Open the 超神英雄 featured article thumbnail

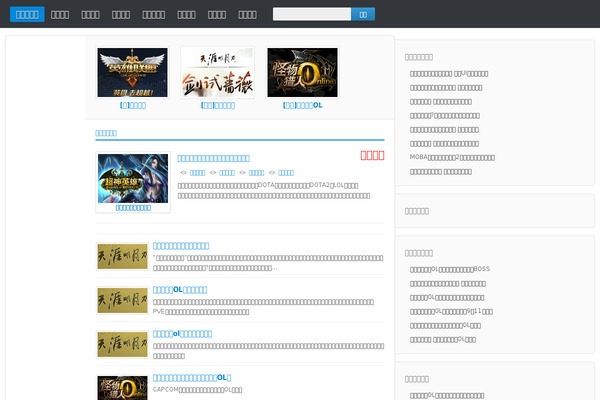click(133, 178)
